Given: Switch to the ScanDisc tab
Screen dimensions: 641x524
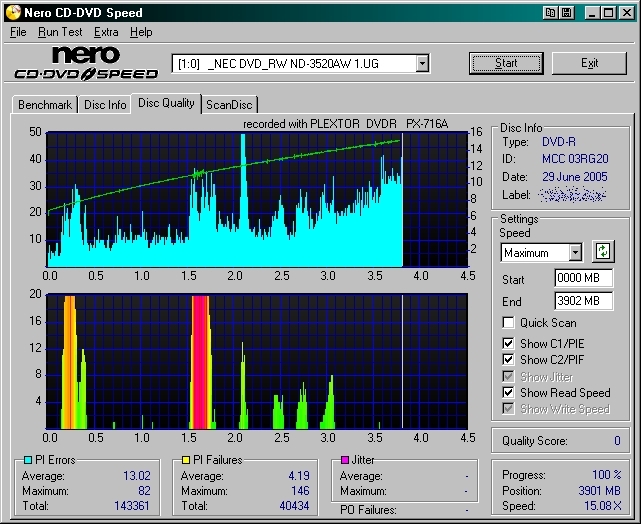Looking at the screenshot, I should [x=229, y=105].
